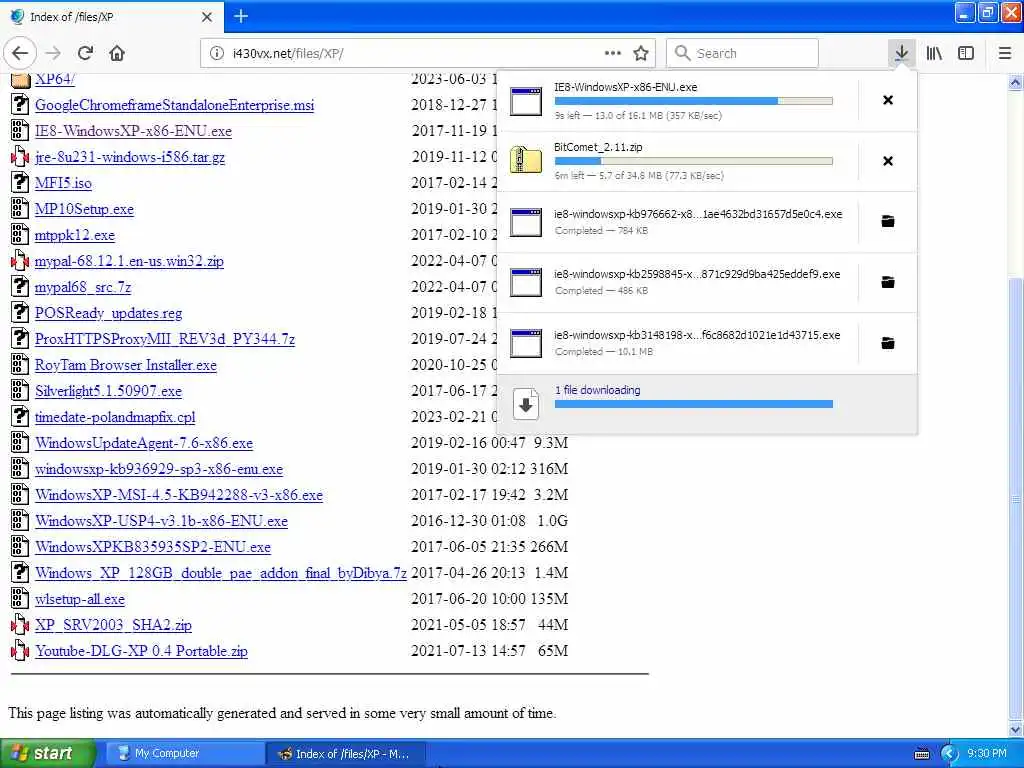This screenshot has height=768, width=1024.
Task: Download mypal68_src.7z
Action: (x=83, y=287)
